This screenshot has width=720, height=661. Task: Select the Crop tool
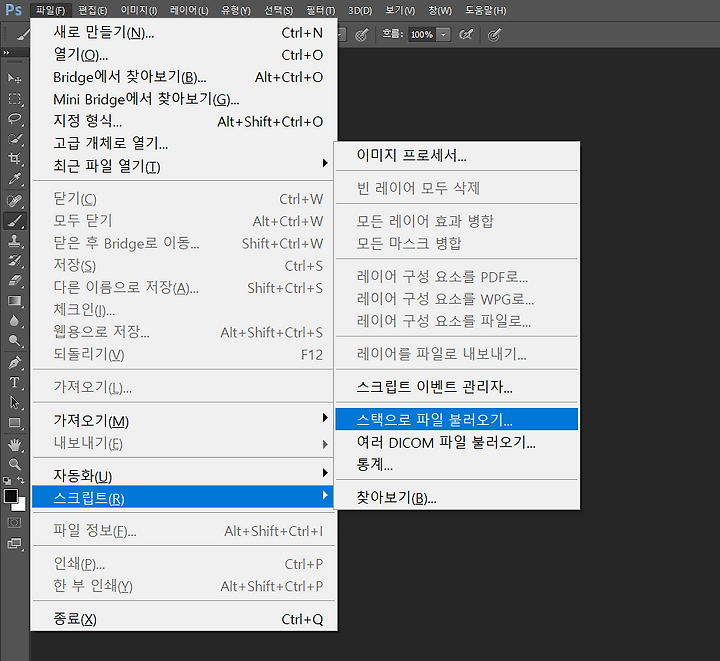[14, 159]
